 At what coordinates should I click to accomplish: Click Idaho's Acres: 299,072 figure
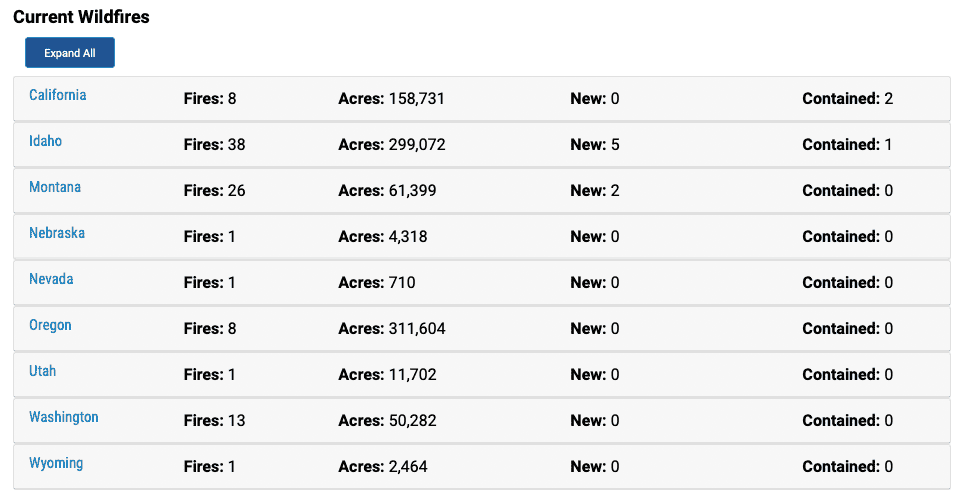(x=391, y=145)
